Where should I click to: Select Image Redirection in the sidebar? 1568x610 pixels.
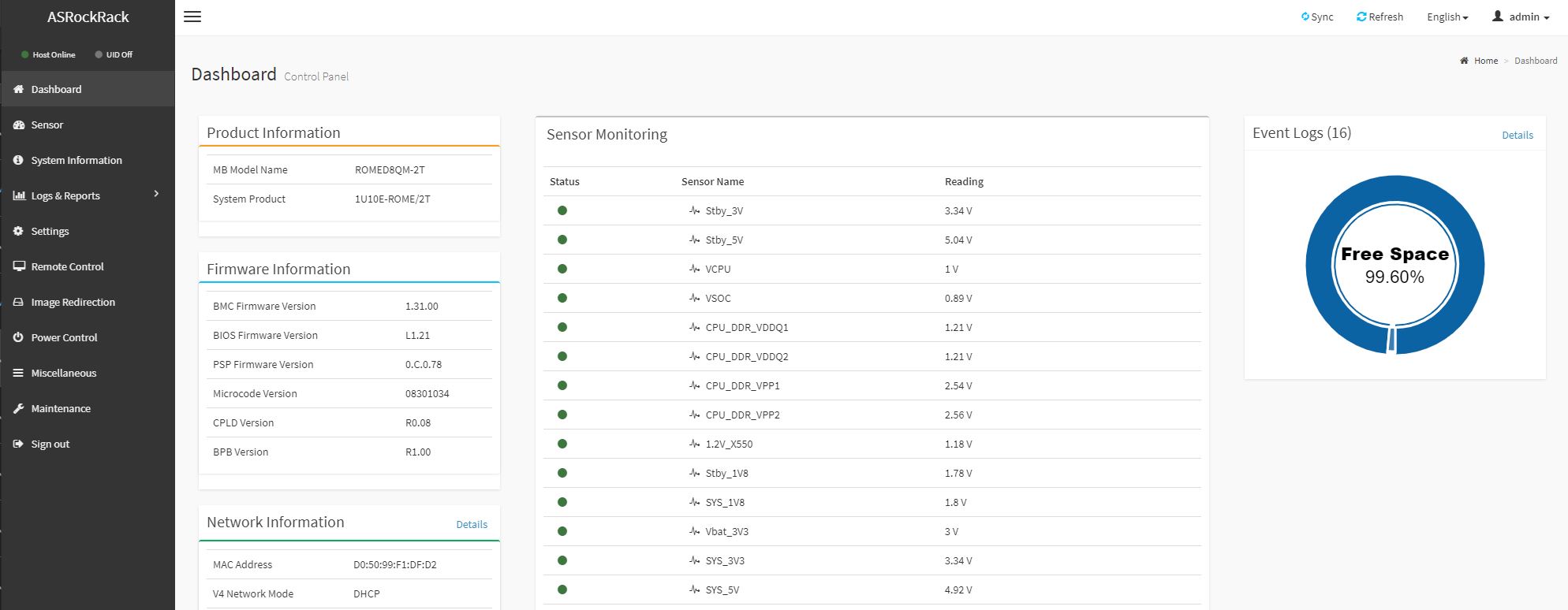click(x=73, y=302)
